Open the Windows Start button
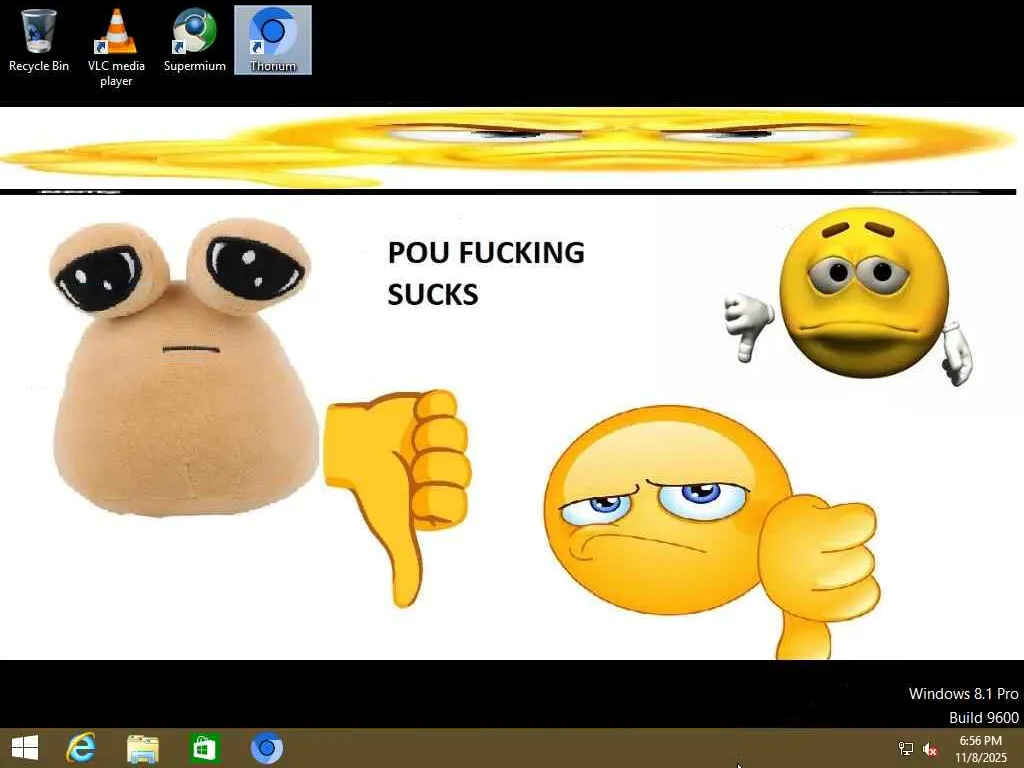Viewport: 1024px width, 768px height. pos(25,748)
